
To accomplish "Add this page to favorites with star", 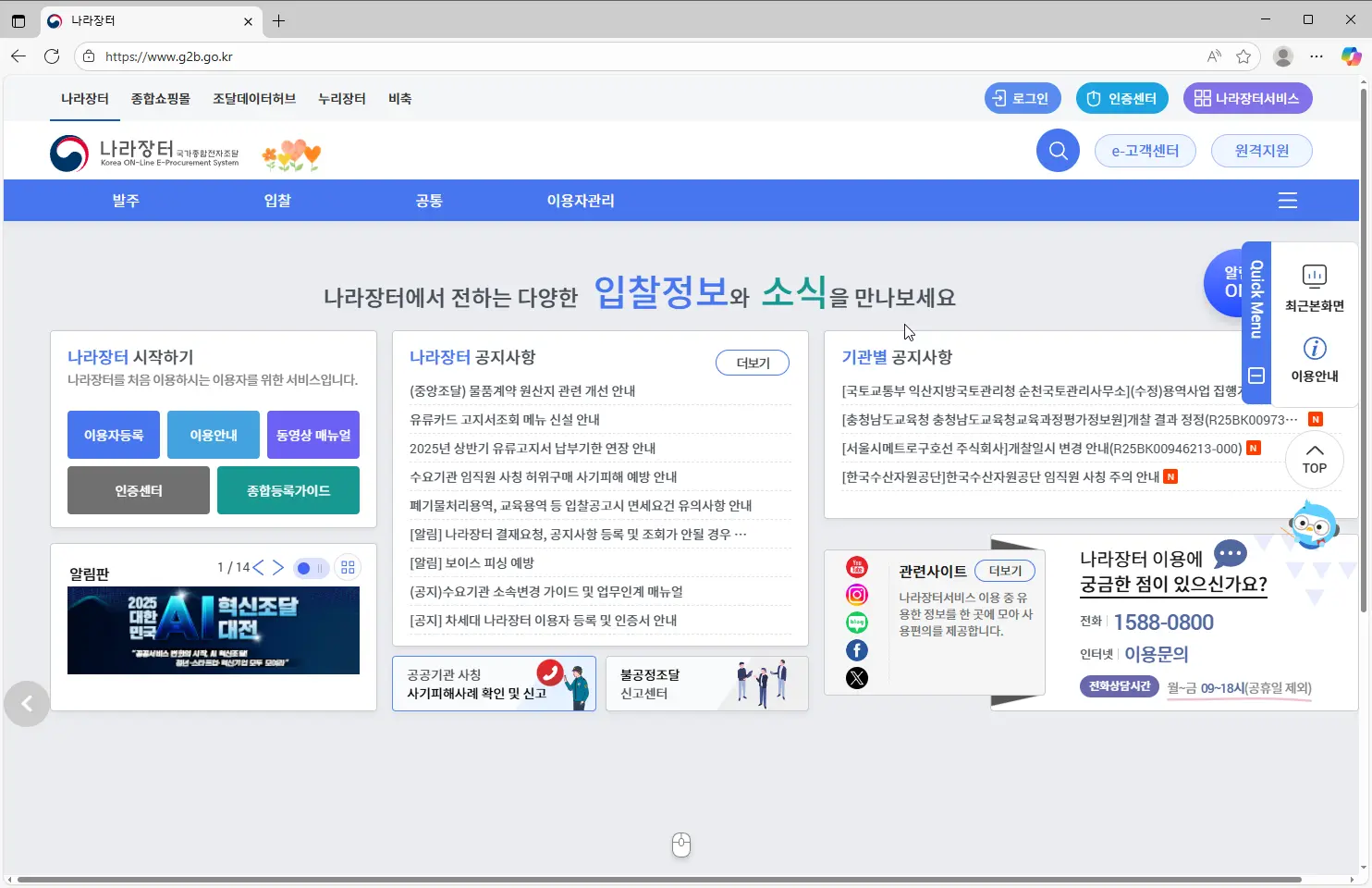I will point(1243,56).
